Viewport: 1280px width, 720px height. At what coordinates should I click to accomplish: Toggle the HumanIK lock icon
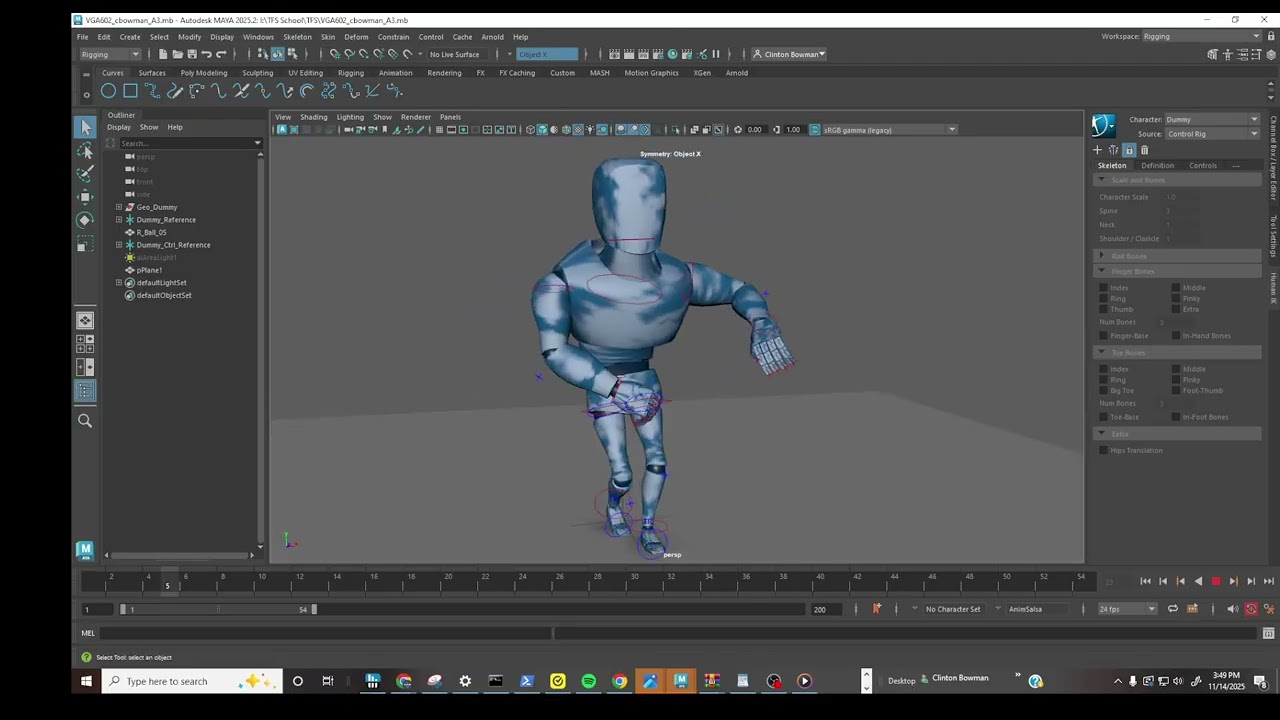[1129, 150]
